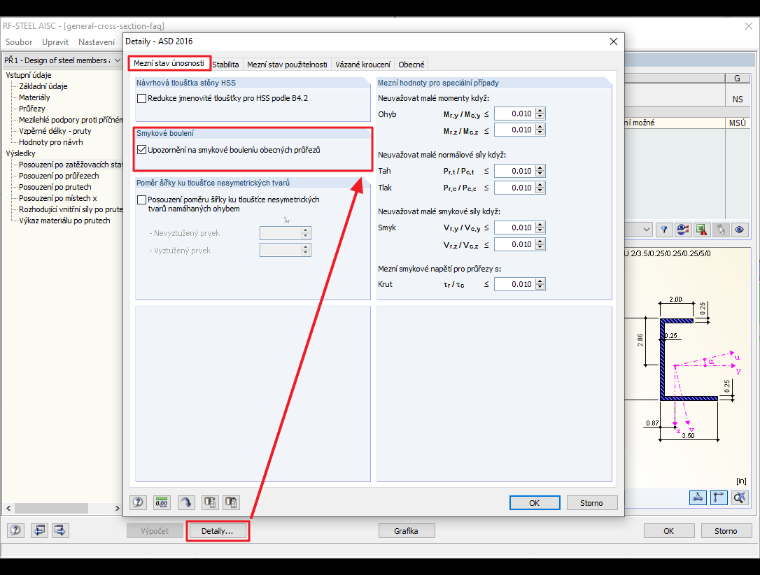Click the filter funnel icon in main window
This screenshot has width=760, height=575.
[664, 229]
